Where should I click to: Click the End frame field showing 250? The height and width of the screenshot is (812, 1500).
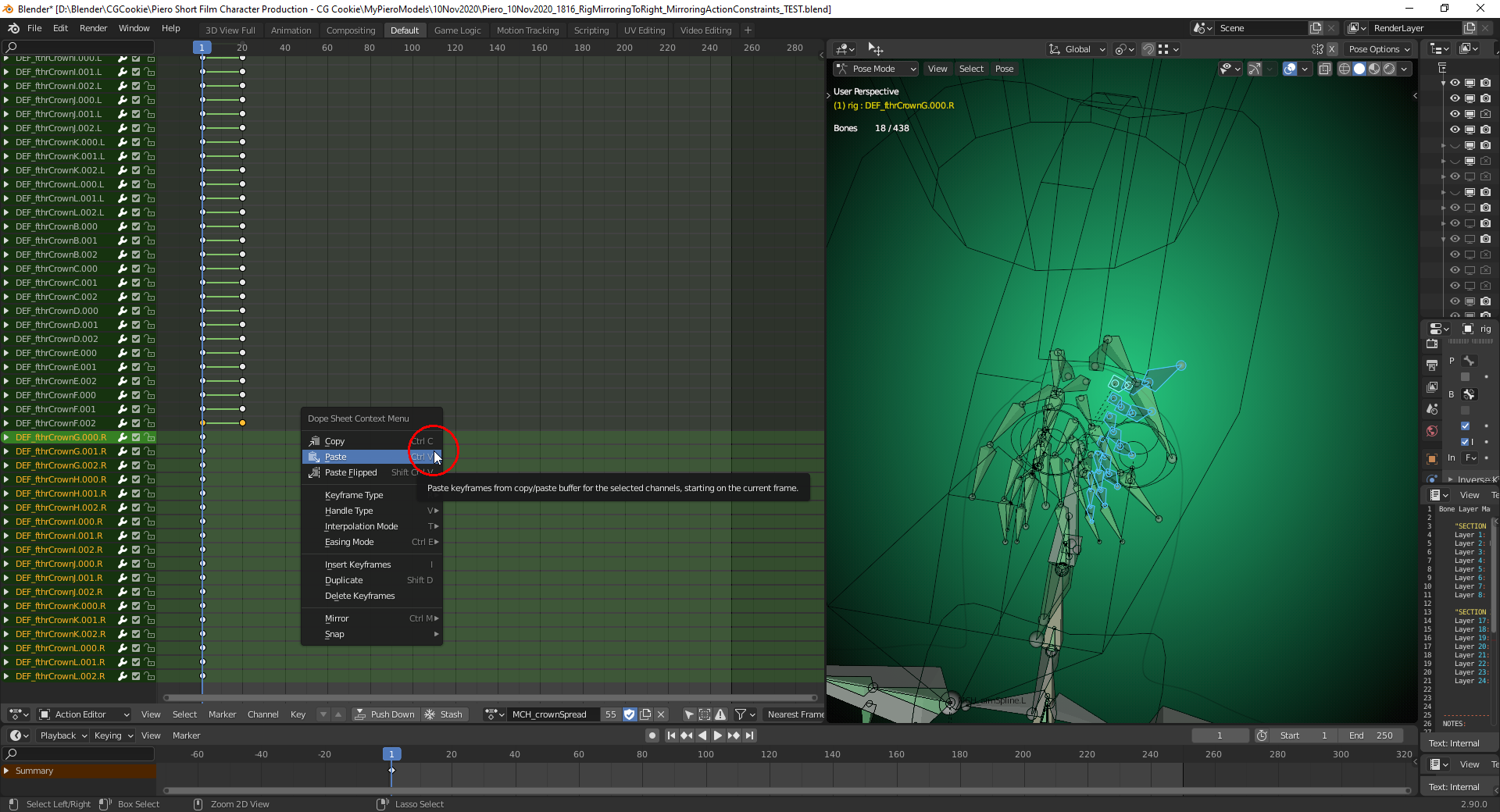point(1371,735)
